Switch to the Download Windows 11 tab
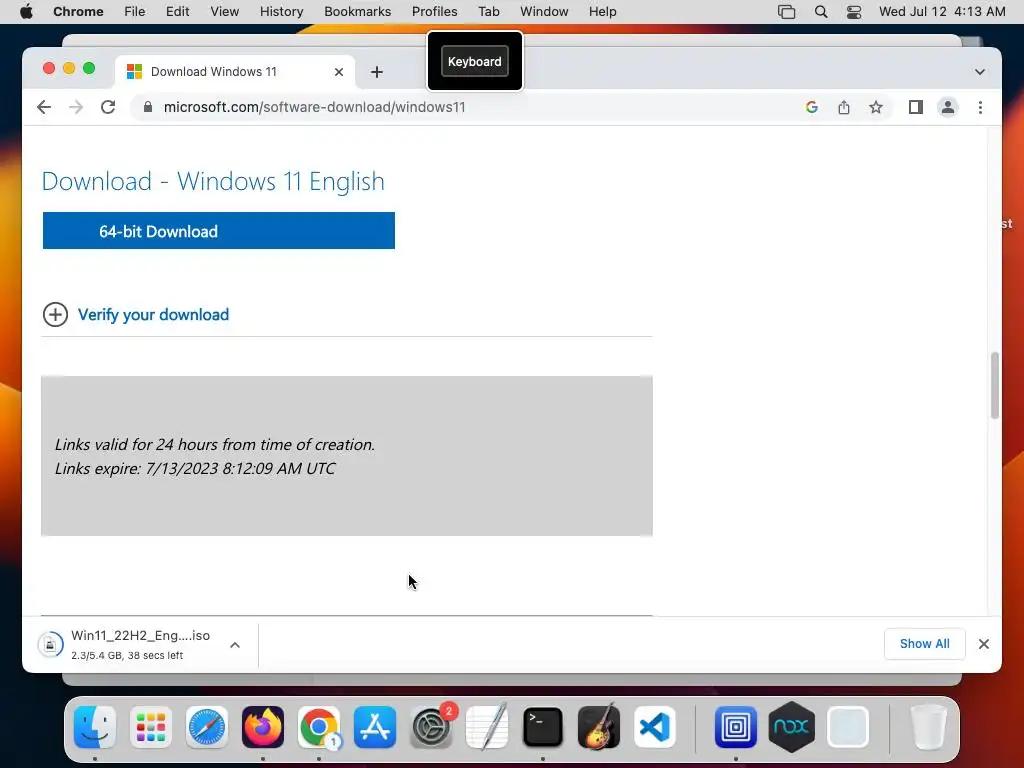The image size is (1024, 768). coord(235,72)
